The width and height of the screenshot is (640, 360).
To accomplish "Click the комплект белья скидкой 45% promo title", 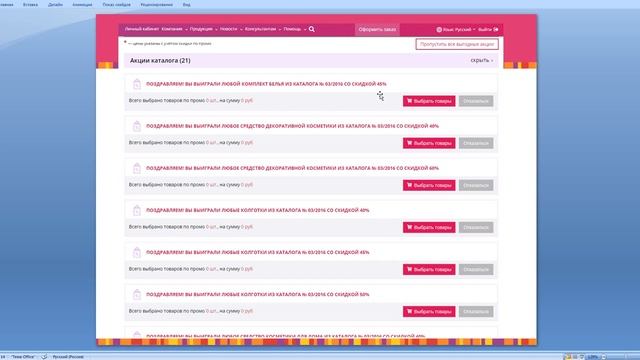I will (266, 84).
